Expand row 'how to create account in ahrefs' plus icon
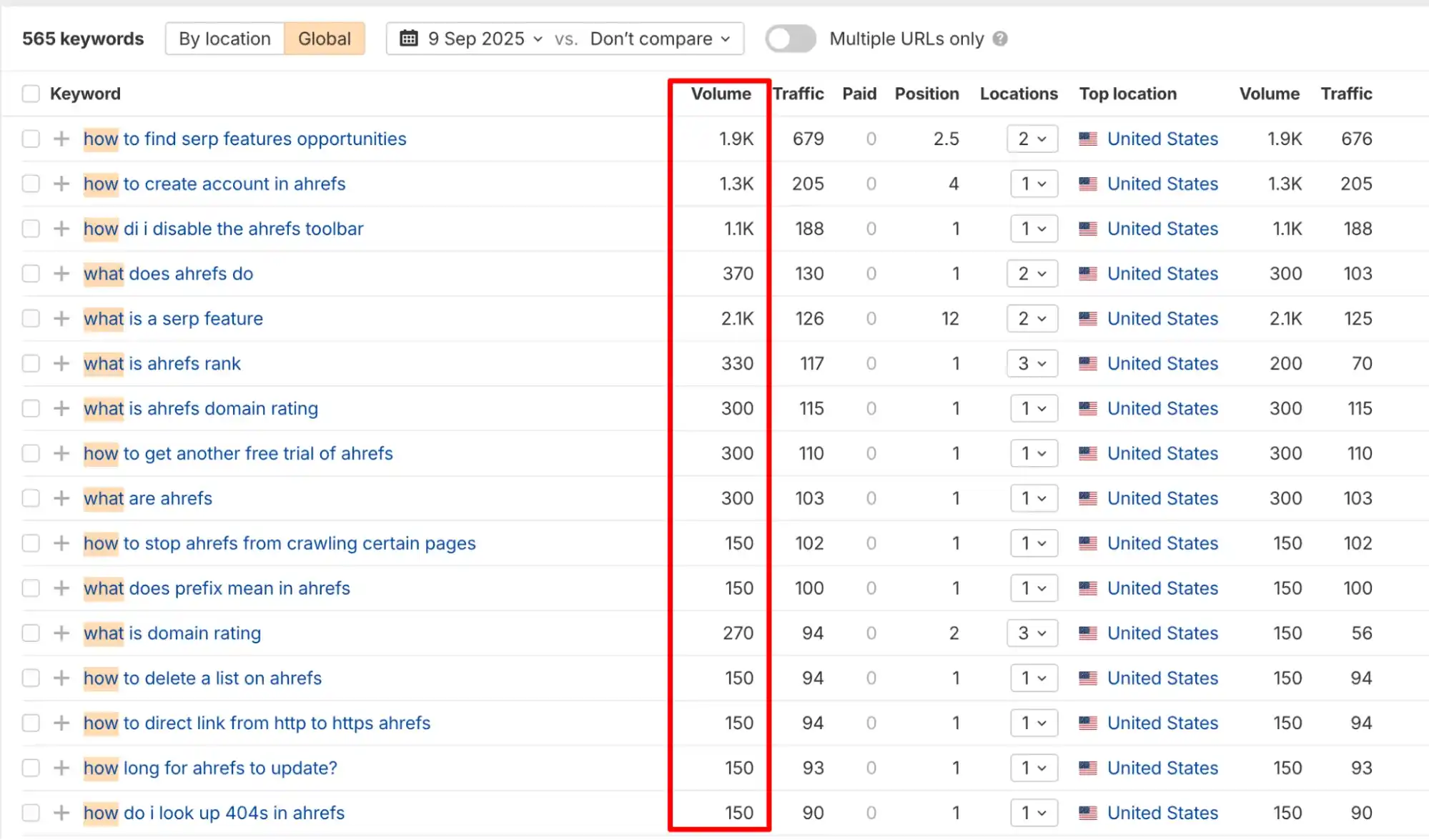The height and width of the screenshot is (840, 1429). point(61,184)
